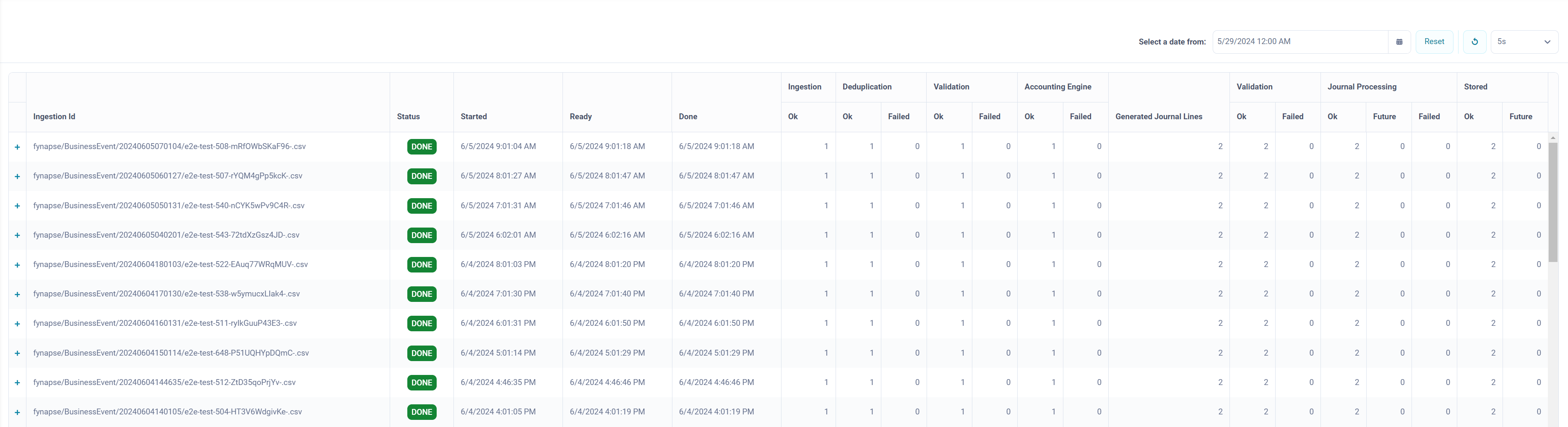The height and width of the screenshot is (427, 1568).
Task: Expand the e2e-test-538 ingestion row
Action: click(17, 294)
